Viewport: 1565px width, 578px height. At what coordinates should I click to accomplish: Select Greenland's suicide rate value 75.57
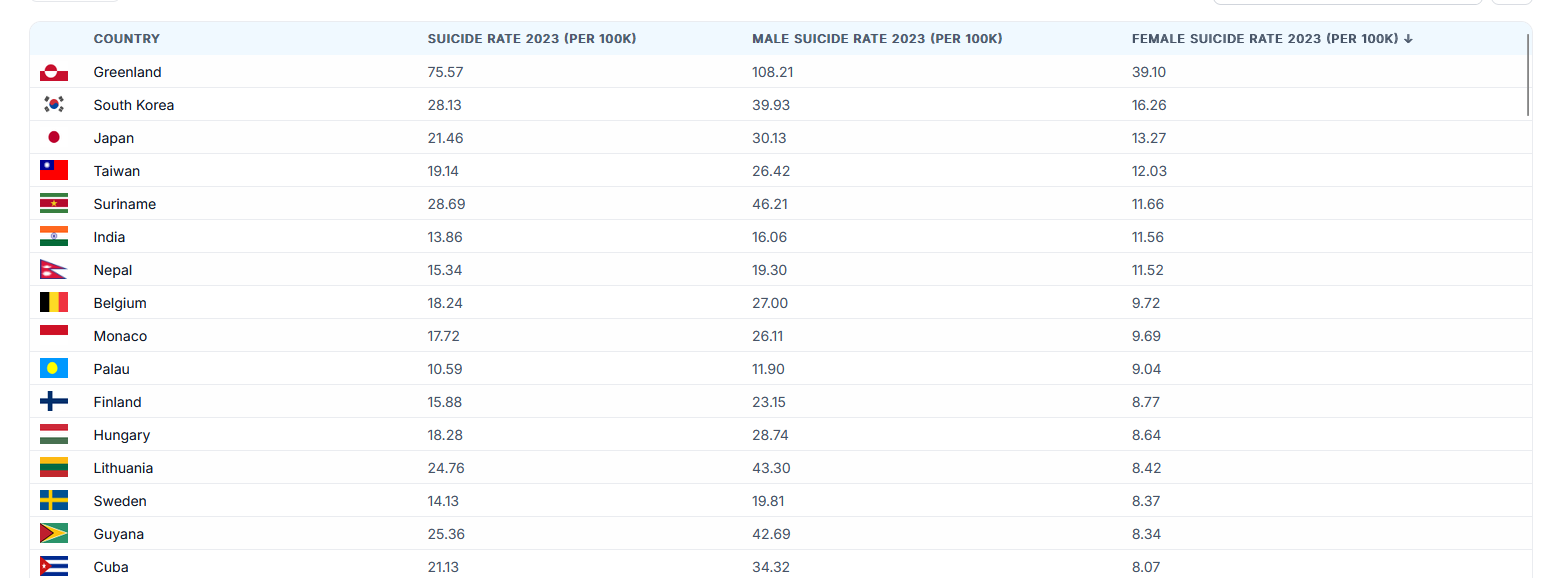[x=446, y=72]
